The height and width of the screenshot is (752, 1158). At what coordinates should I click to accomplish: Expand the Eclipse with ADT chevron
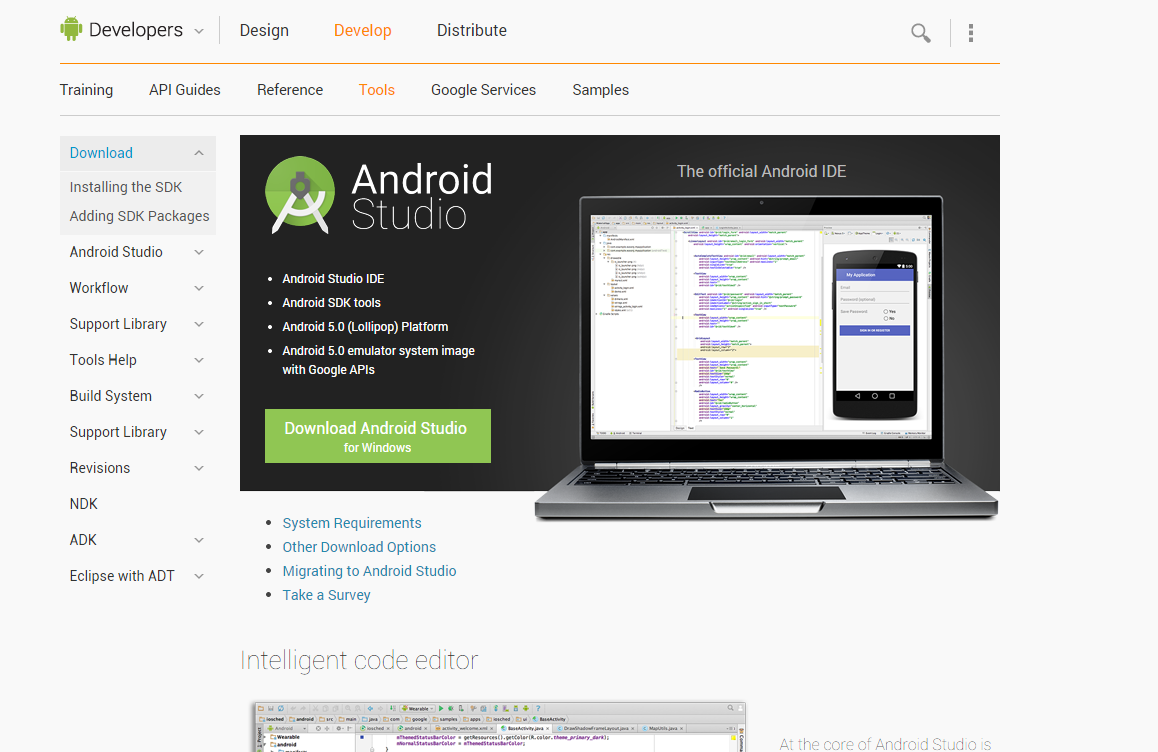pos(199,576)
